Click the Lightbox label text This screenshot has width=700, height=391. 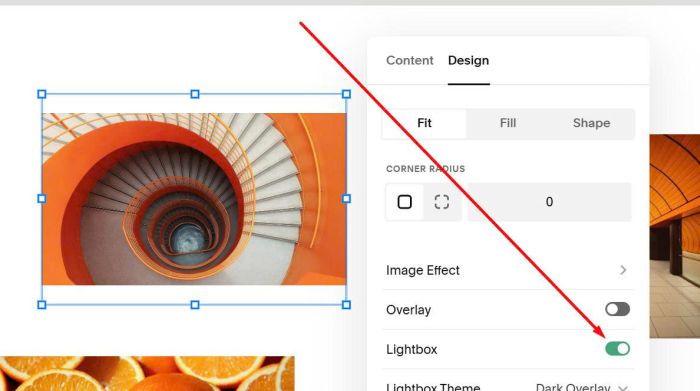coord(412,349)
